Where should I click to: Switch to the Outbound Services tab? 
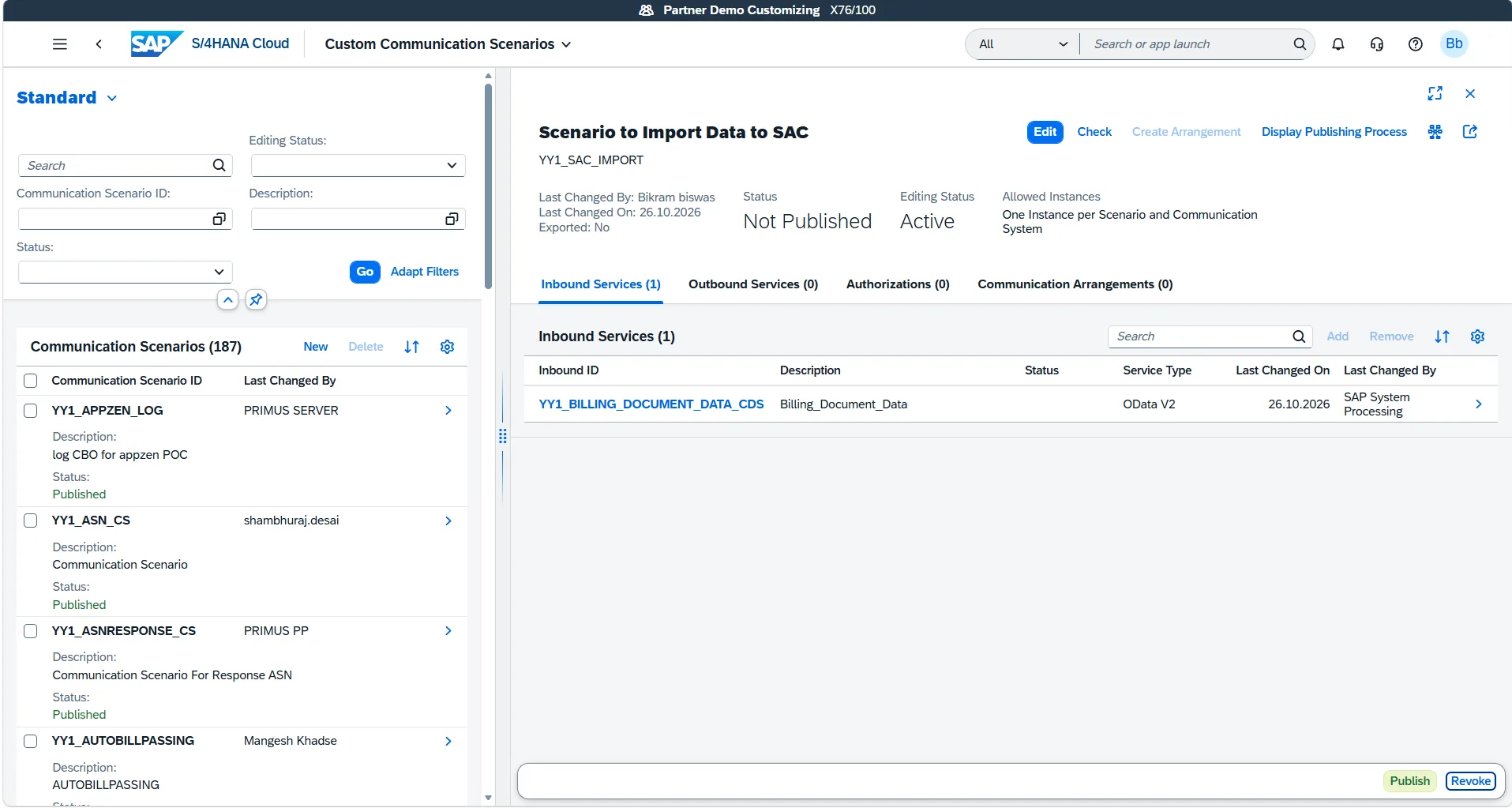click(753, 284)
